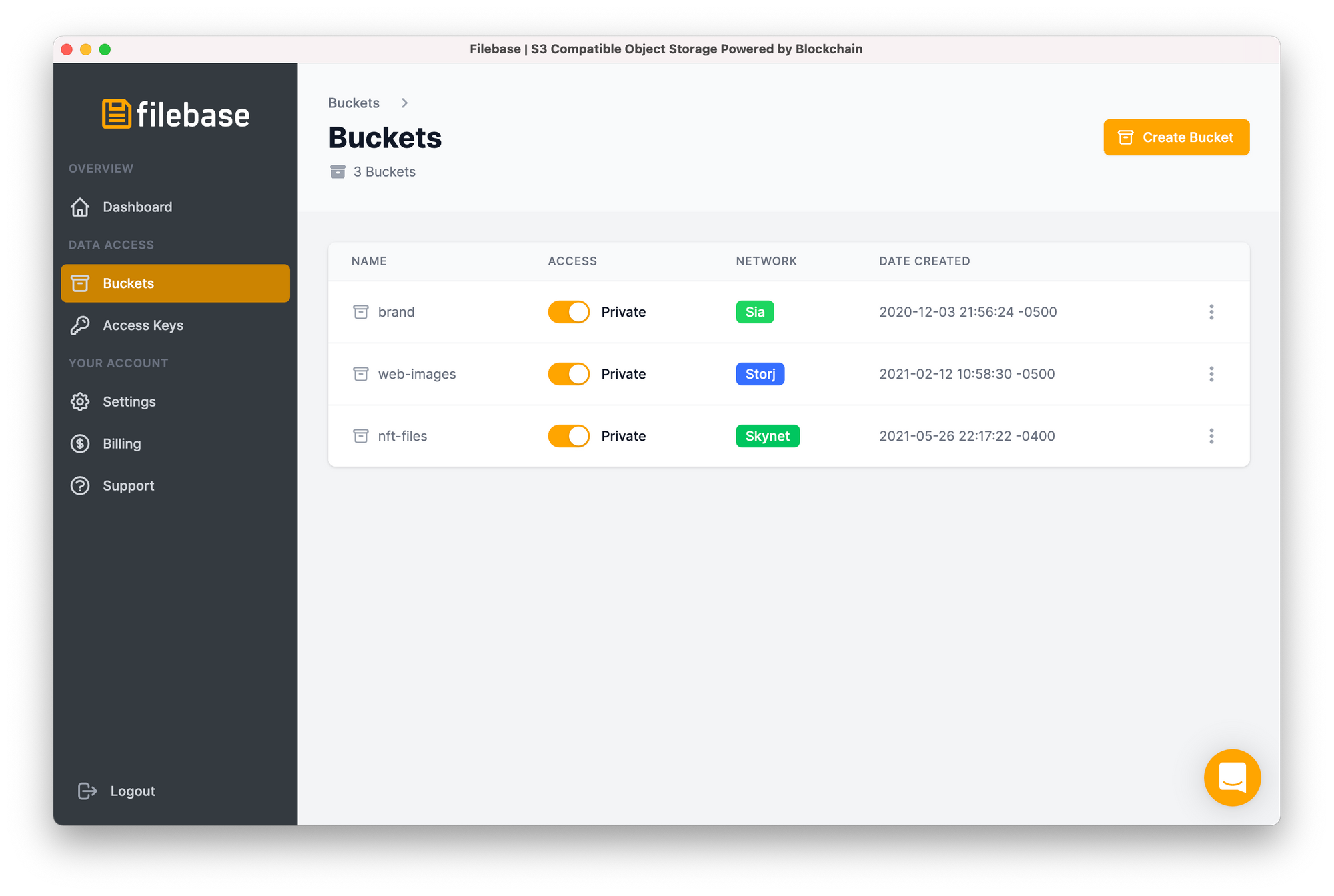Toggle the brand bucket's Private access switch
This screenshot has height=896, width=1334.
(x=569, y=312)
